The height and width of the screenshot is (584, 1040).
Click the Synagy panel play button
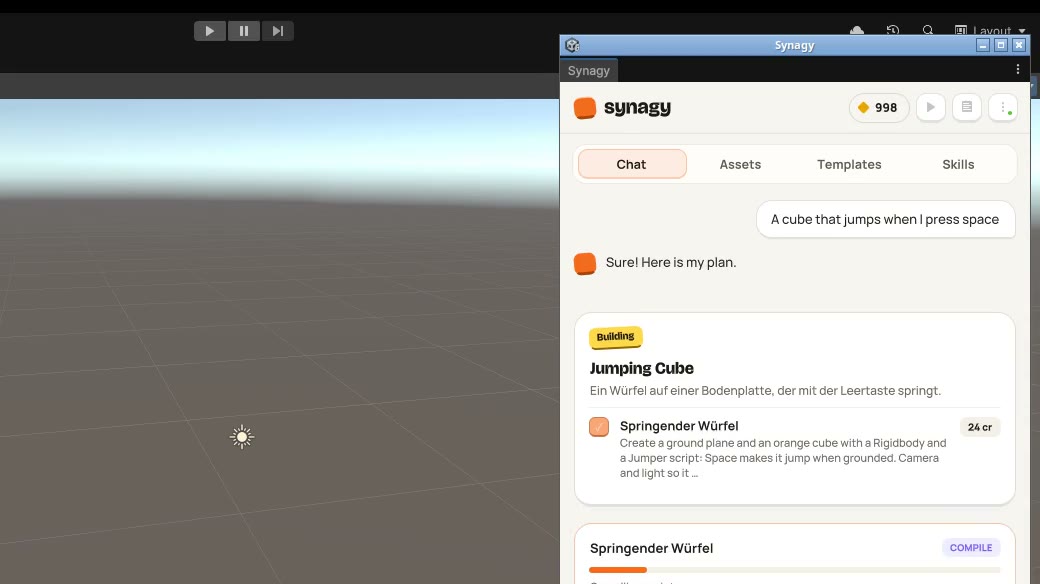(931, 107)
